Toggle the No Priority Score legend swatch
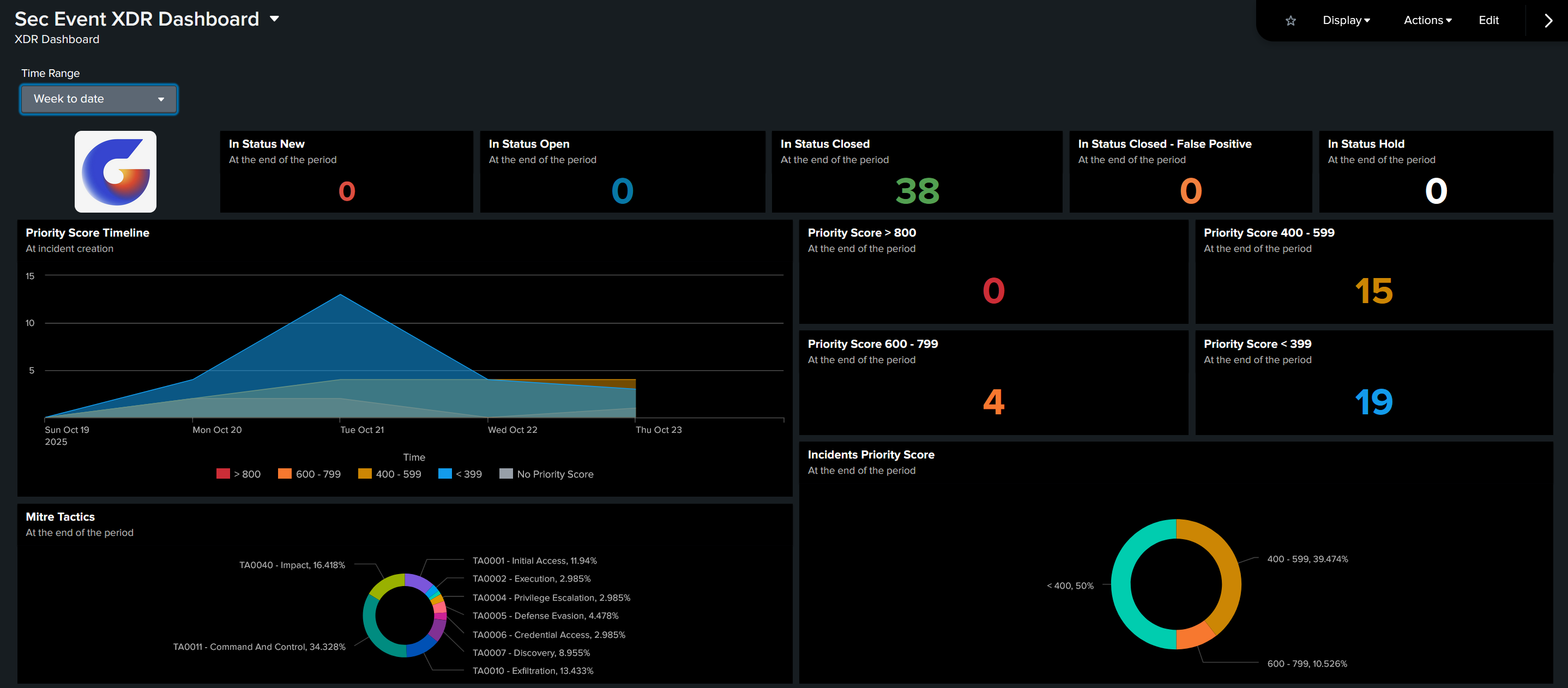This screenshot has width=1568, height=688. coord(506,474)
